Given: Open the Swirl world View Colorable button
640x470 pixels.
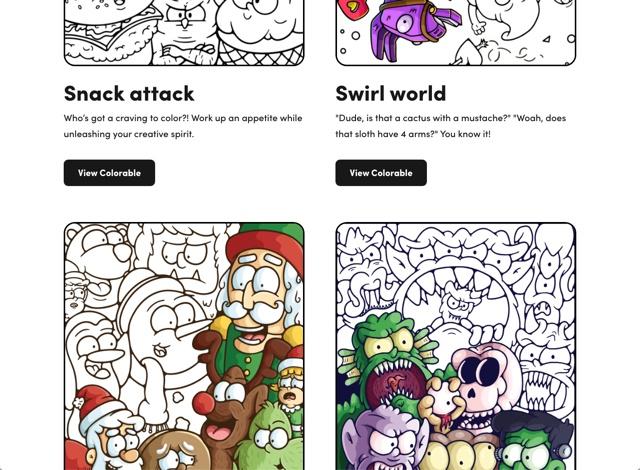Looking at the screenshot, I should pyautogui.click(x=381, y=173).
